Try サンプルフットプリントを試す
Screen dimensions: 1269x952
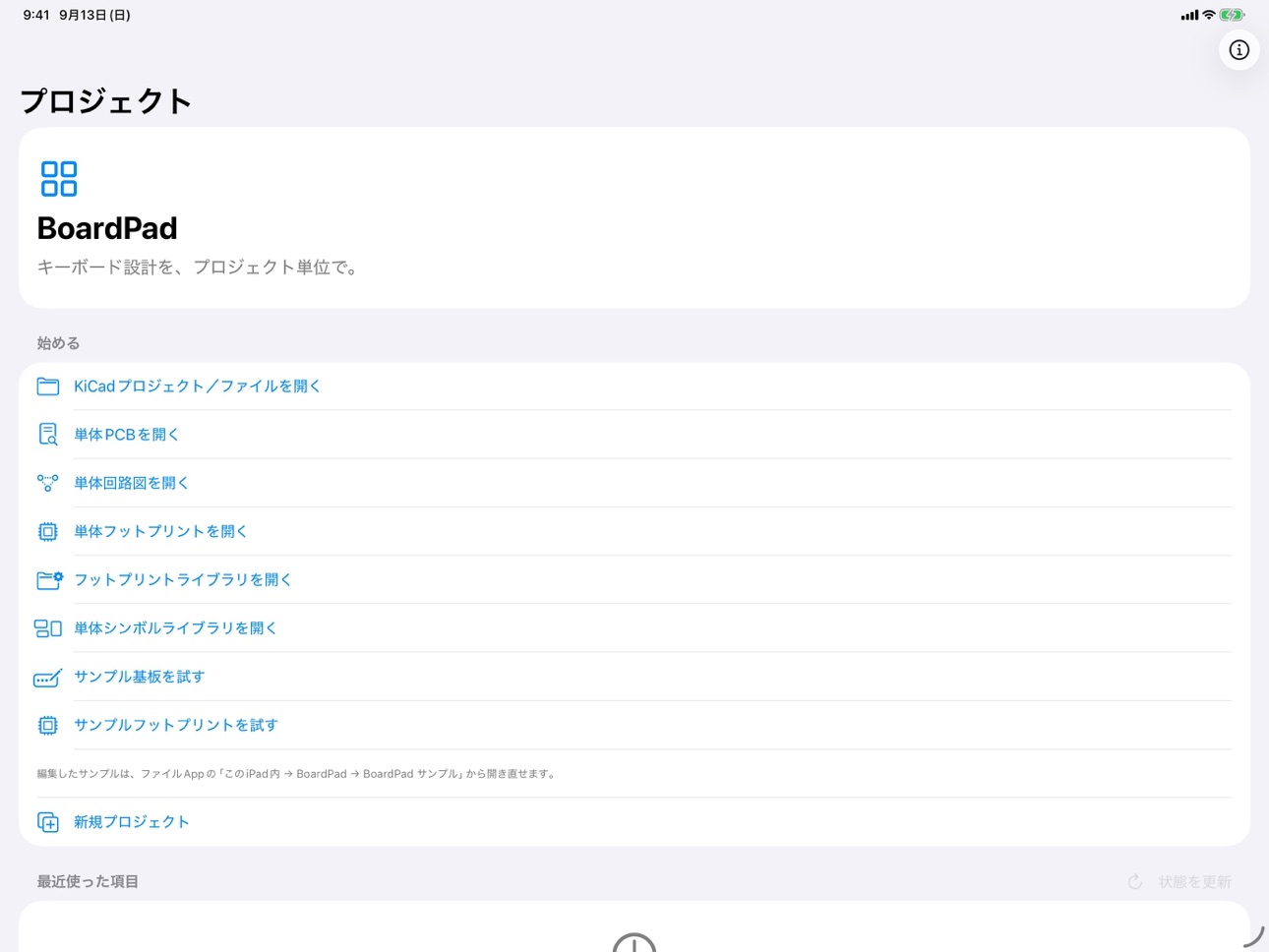pyautogui.click(x=634, y=725)
